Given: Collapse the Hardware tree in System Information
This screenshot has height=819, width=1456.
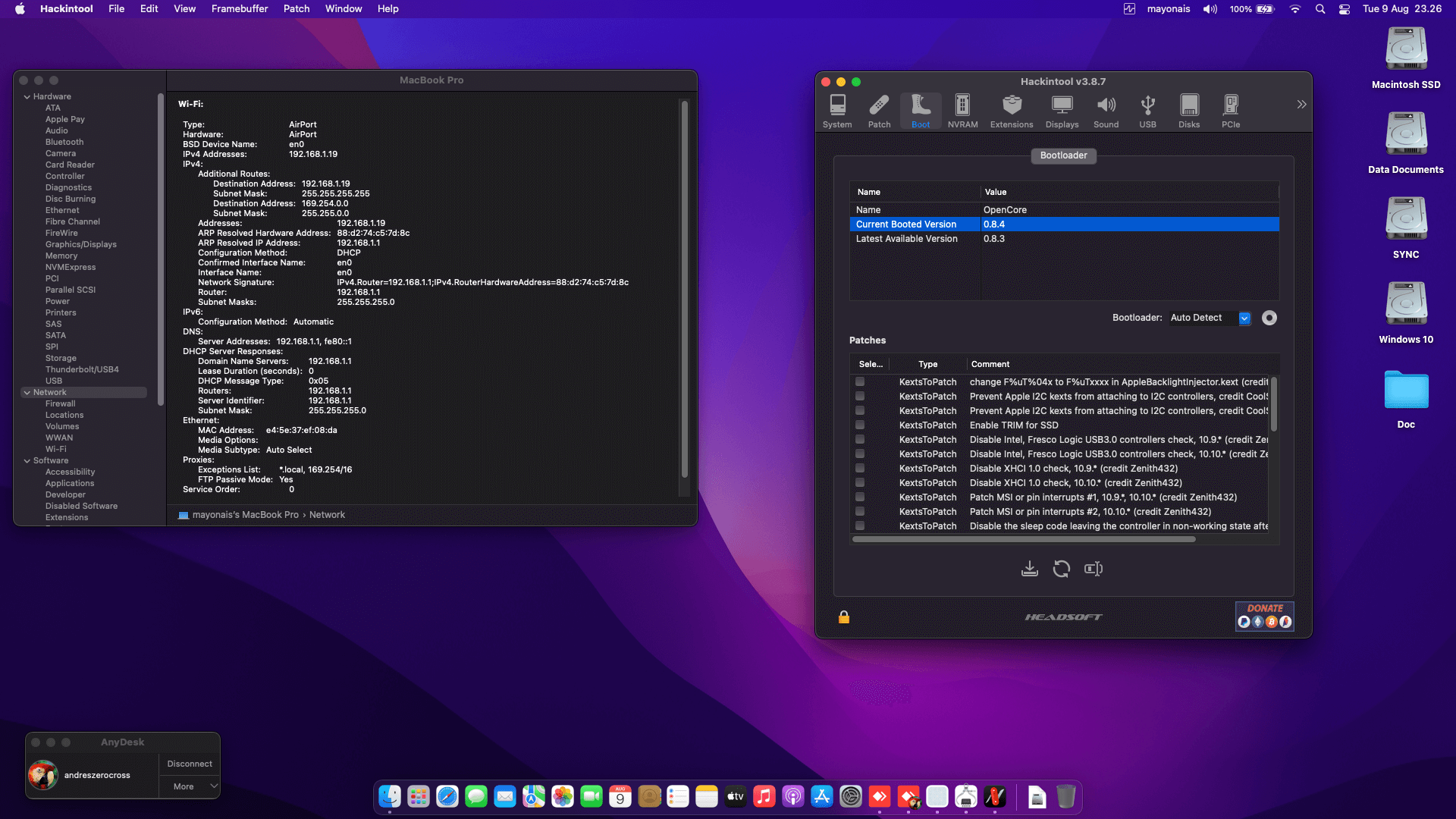Looking at the screenshot, I should (x=27, y=97).
